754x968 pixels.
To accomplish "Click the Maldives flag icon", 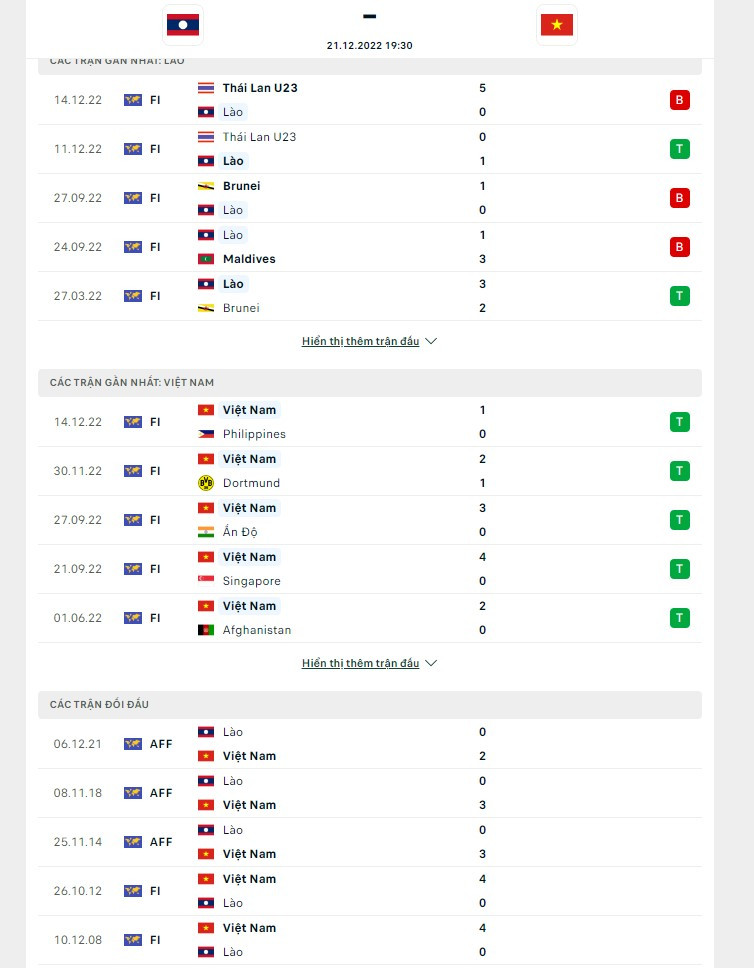I will pos(206,259).
